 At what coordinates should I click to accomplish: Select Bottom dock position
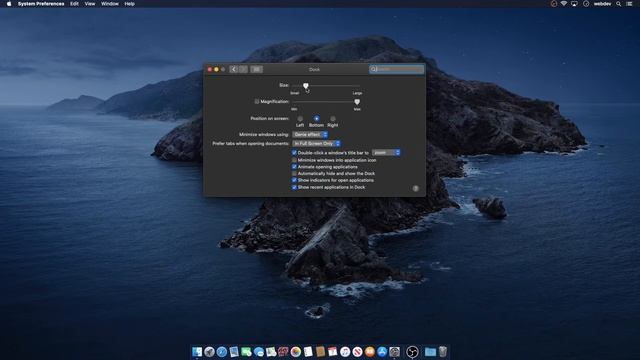(x=316, y=118)
